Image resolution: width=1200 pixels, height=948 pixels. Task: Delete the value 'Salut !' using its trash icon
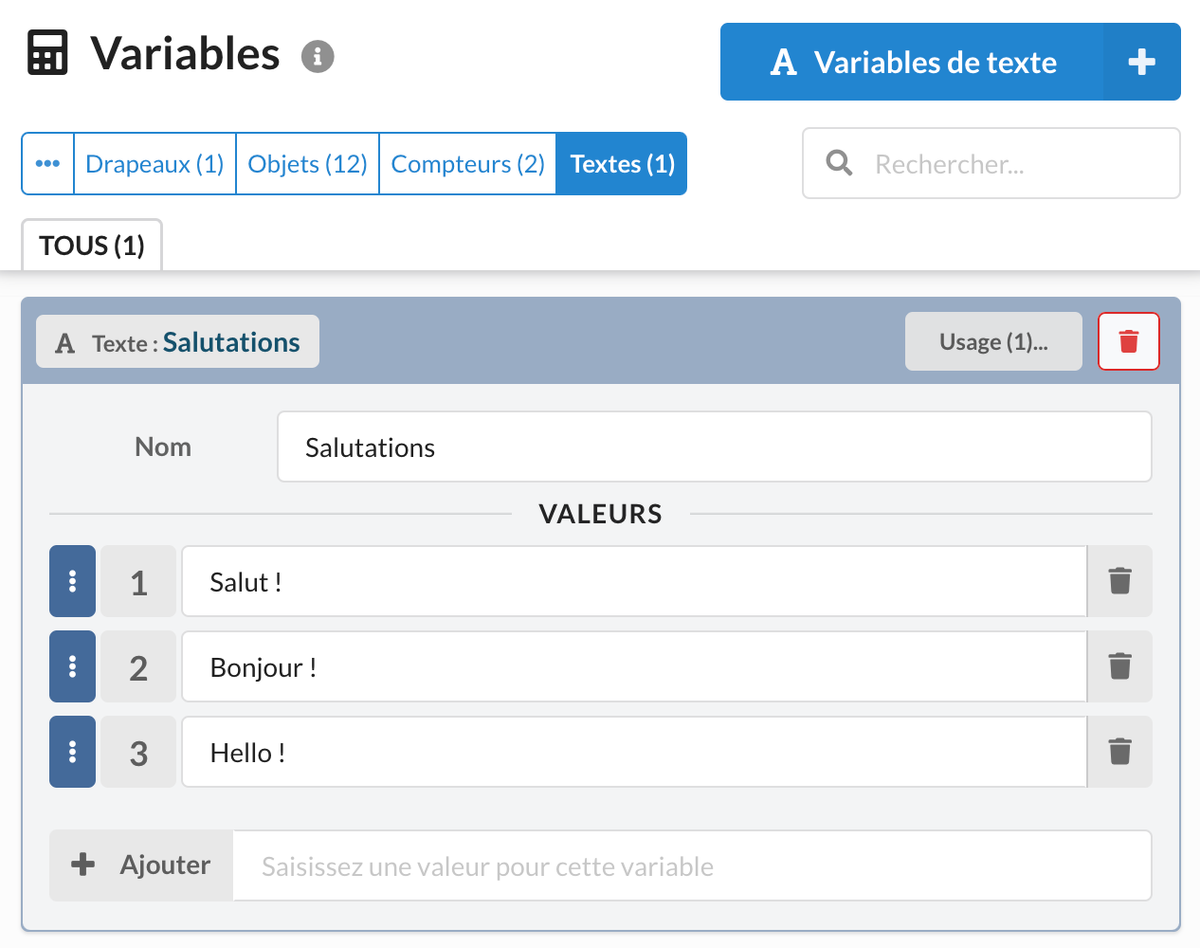1118,581
